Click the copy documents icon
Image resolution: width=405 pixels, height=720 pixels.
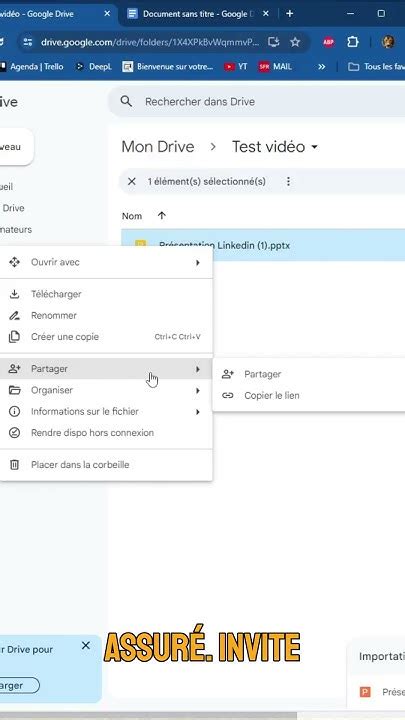[15, 337]
